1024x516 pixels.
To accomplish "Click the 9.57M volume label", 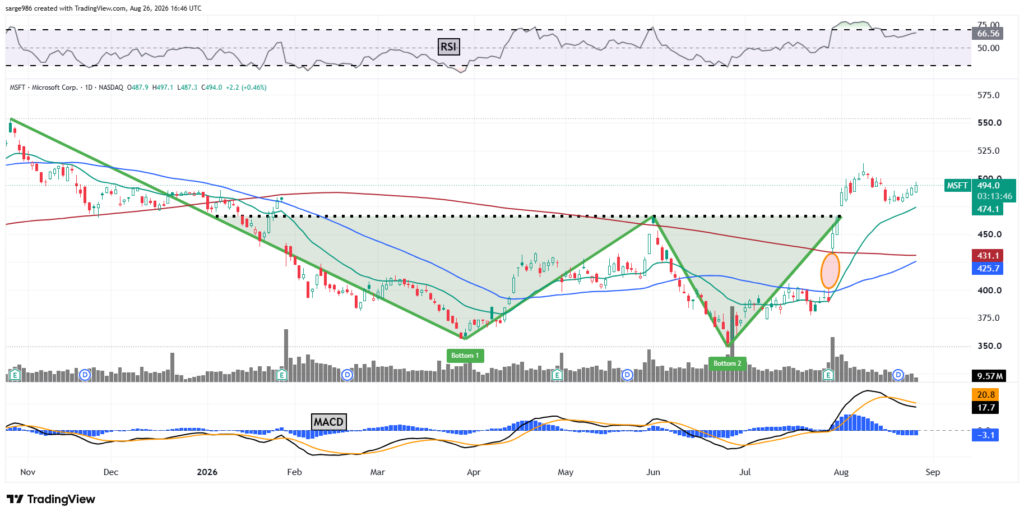I will 989,376.
